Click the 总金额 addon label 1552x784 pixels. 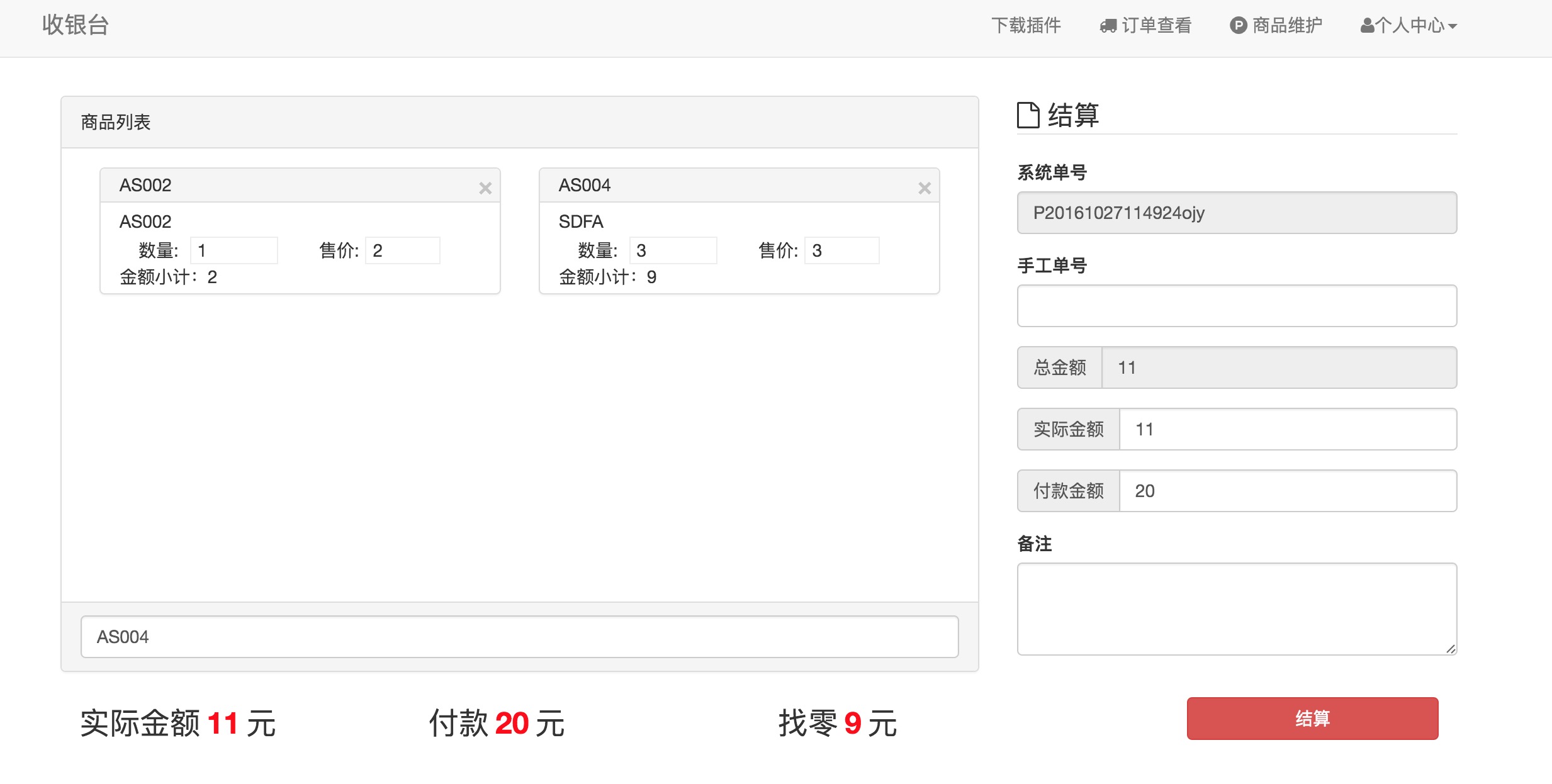[1060, 367]
